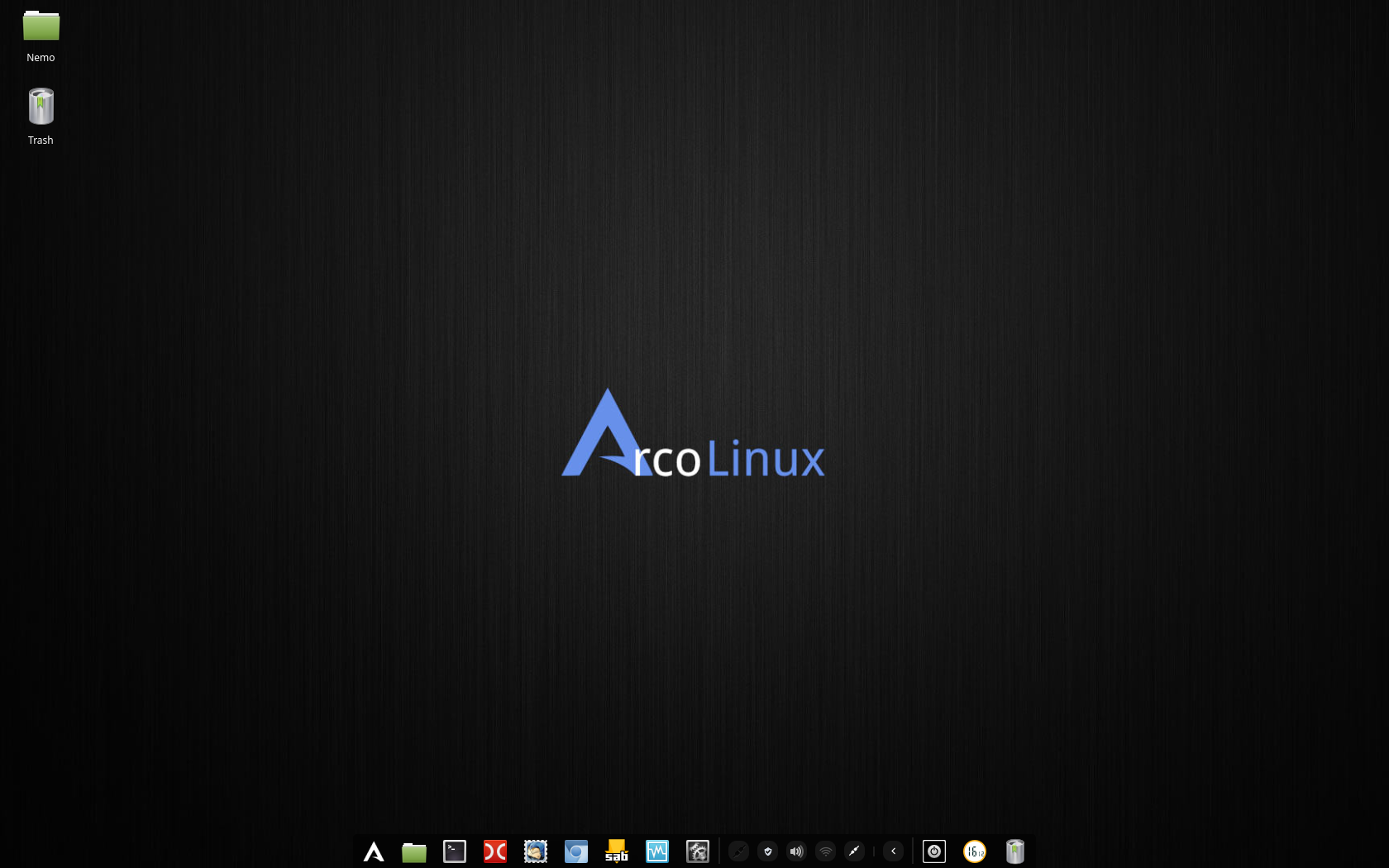The height and width of the screenshot is (868, 1389).
Task: Open the Nemo desktop folder icon
Action: (x=41, y=26)
